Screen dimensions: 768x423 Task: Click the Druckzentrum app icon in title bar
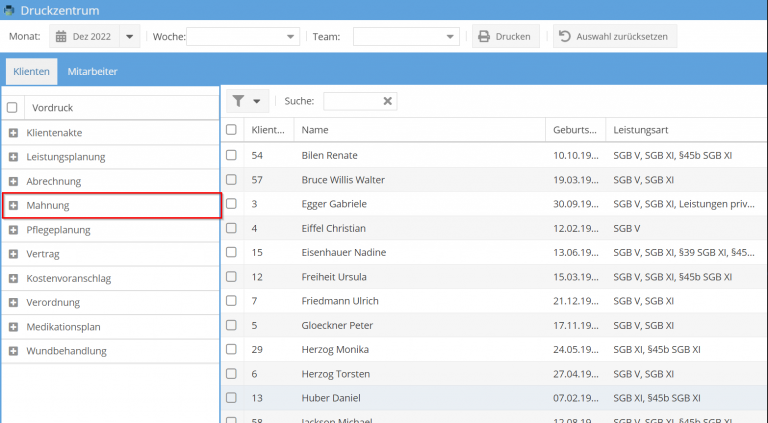click(x=9, y=10)
